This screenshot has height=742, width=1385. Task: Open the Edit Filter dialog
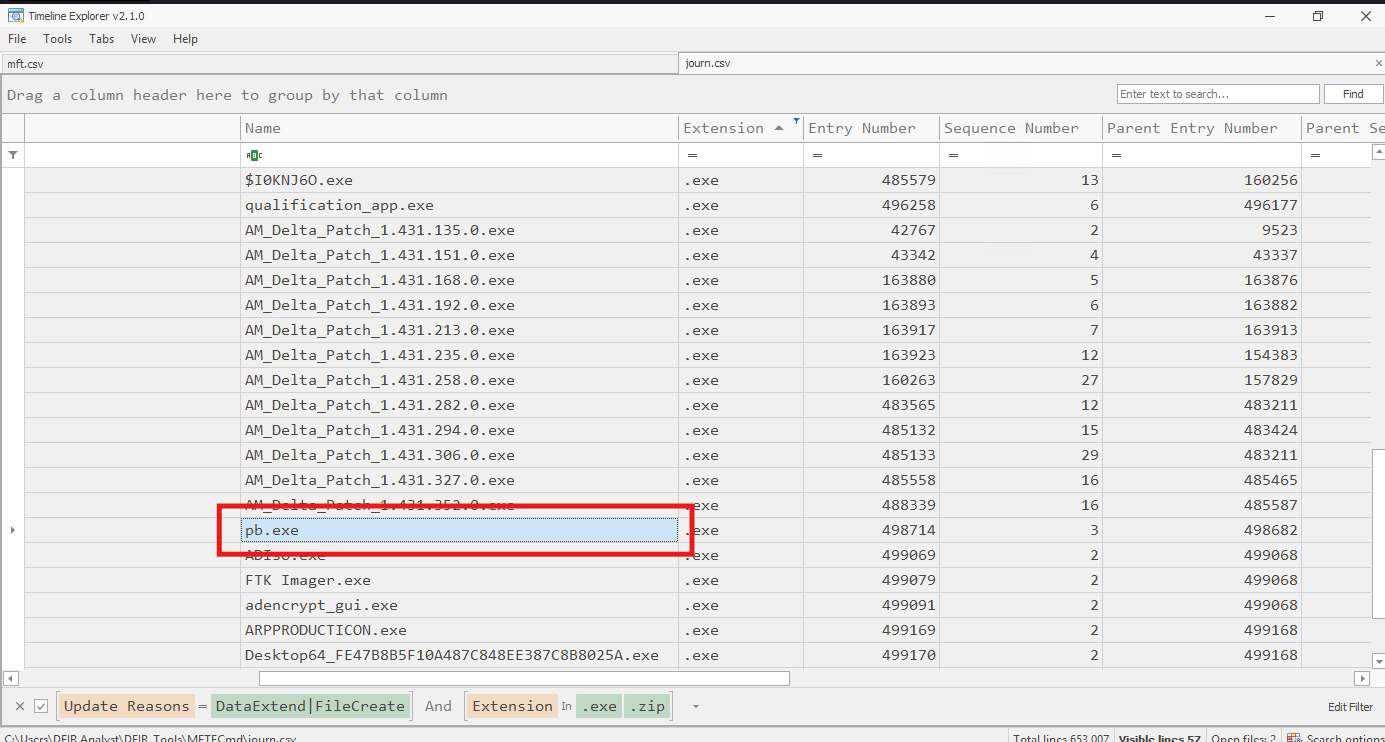pos(1350,707)
